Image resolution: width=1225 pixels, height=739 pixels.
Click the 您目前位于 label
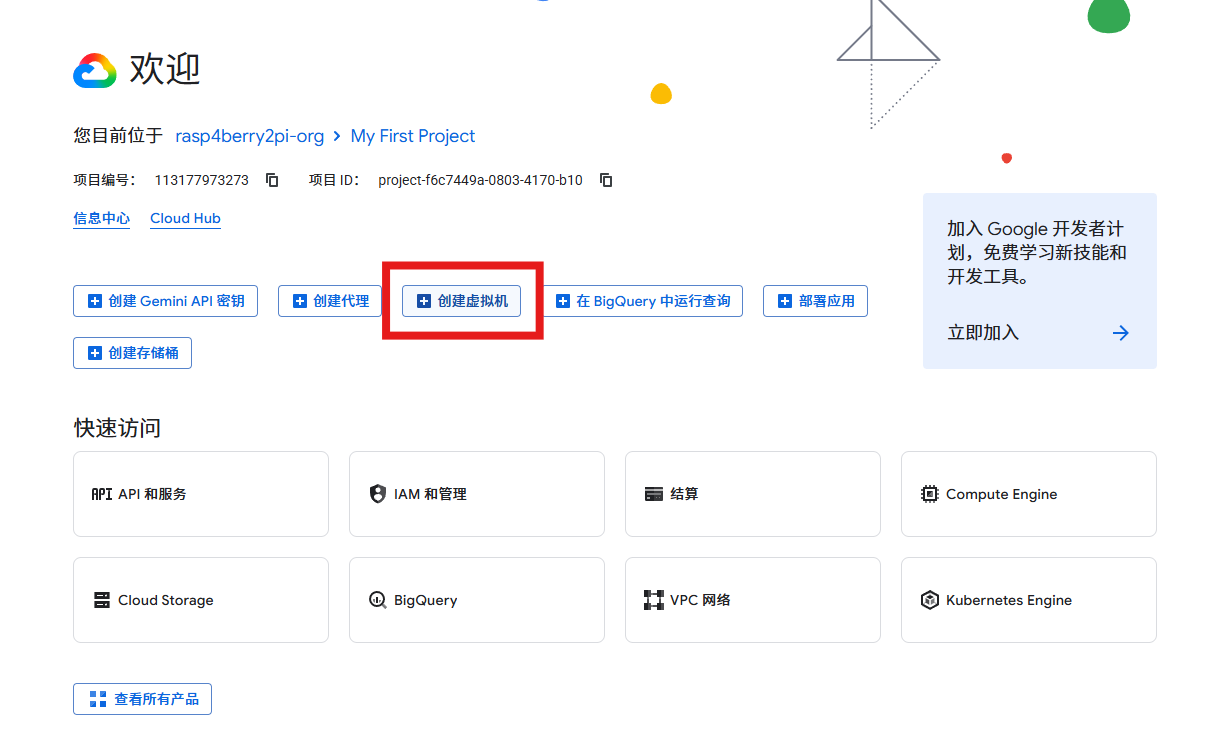pos(117,136)
